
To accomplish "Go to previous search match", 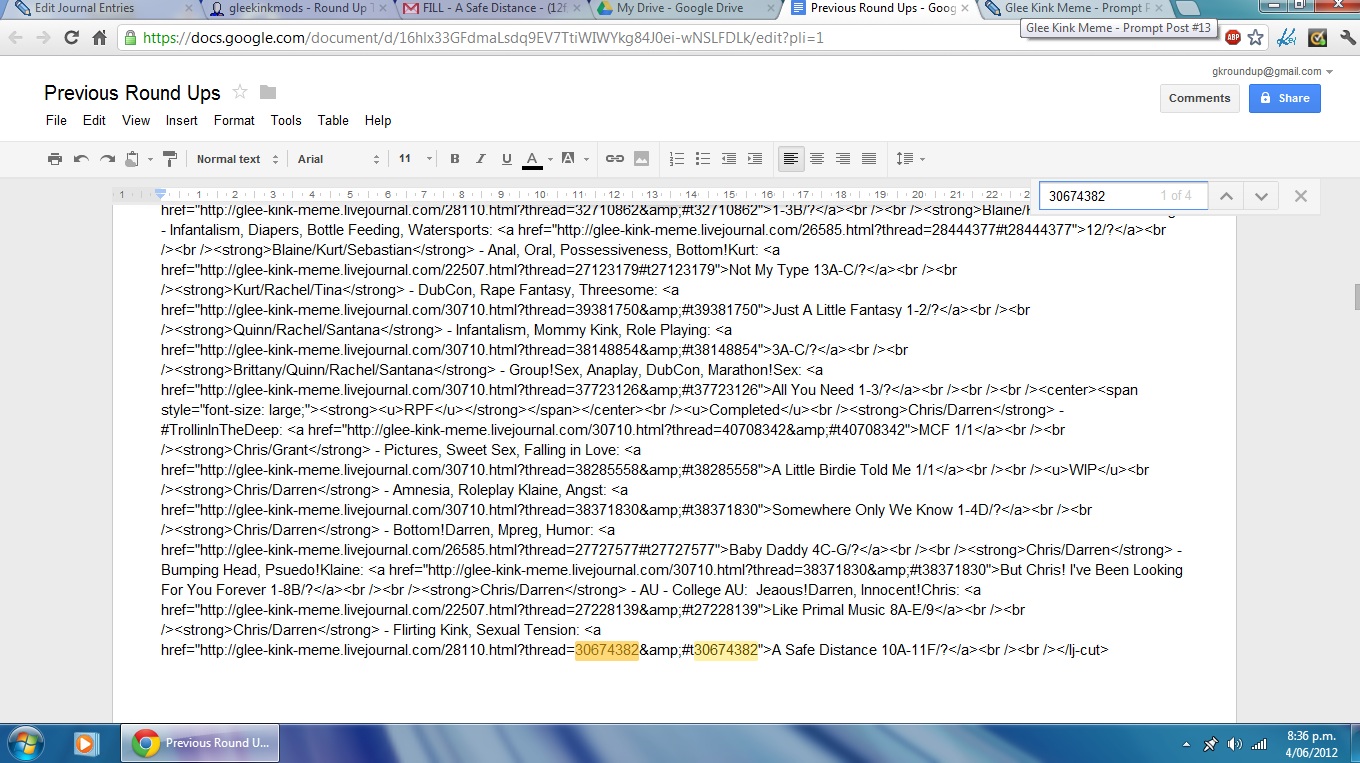I will pos(1226,196).
